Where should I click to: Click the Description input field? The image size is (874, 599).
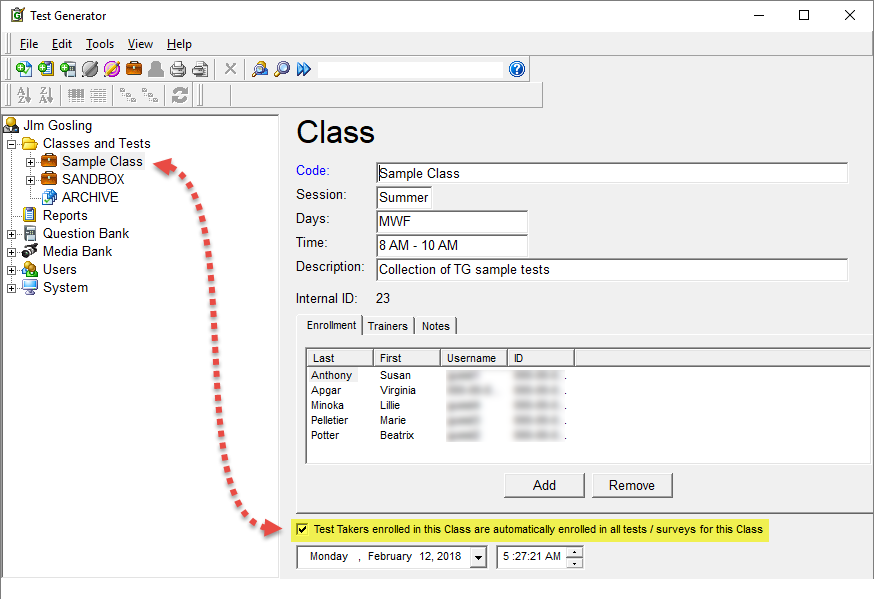pos(612,270)
